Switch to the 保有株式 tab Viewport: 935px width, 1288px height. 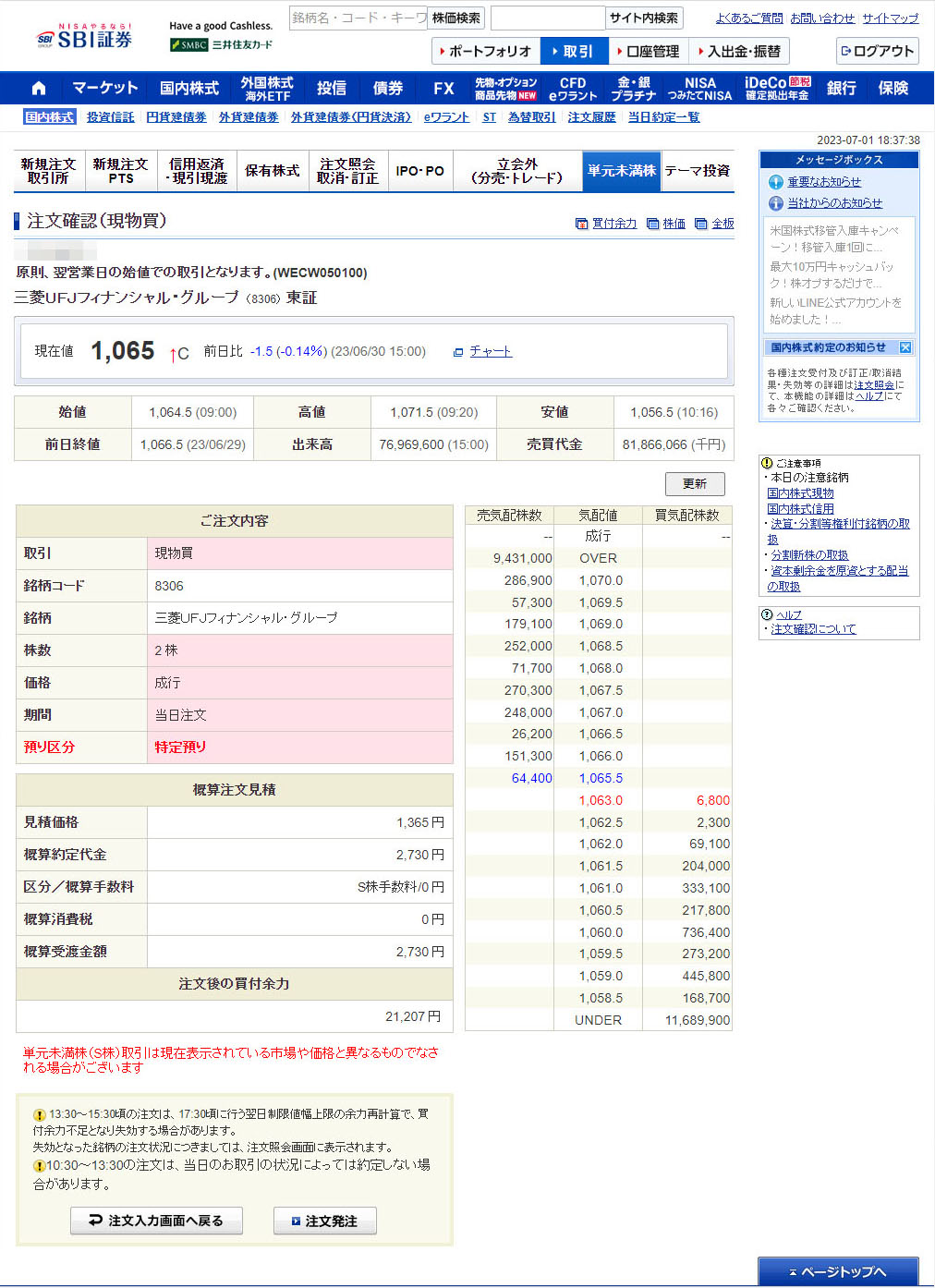point(272,171)
